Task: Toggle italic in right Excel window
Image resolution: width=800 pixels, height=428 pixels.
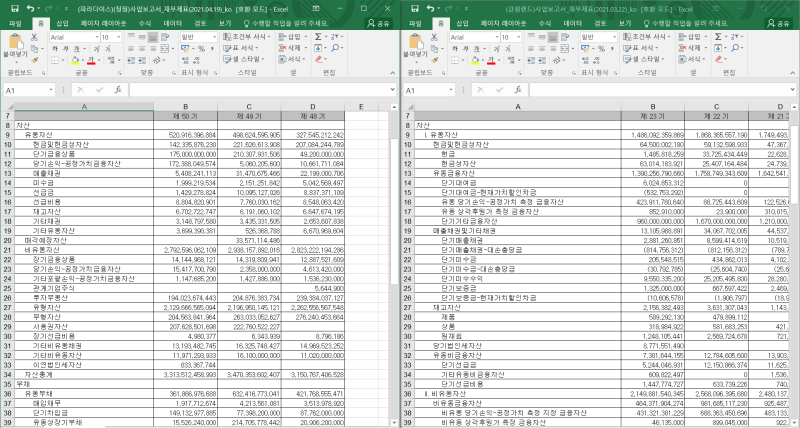Action: click(465, 48)
